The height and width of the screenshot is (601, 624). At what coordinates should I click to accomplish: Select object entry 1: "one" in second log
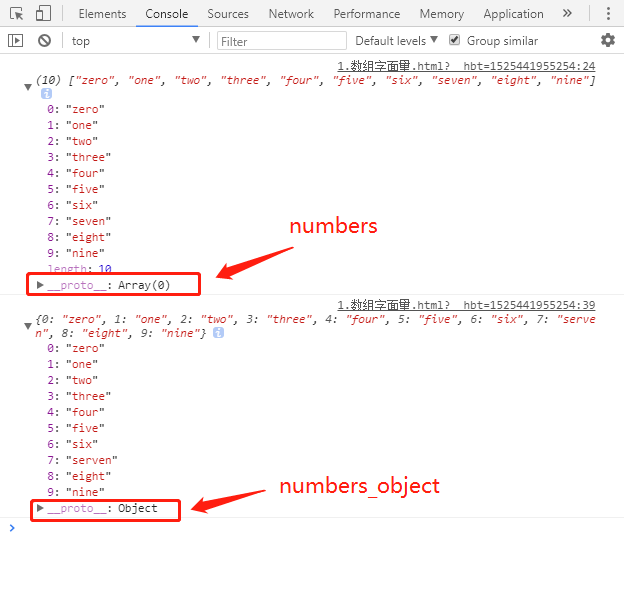(72, 364)
